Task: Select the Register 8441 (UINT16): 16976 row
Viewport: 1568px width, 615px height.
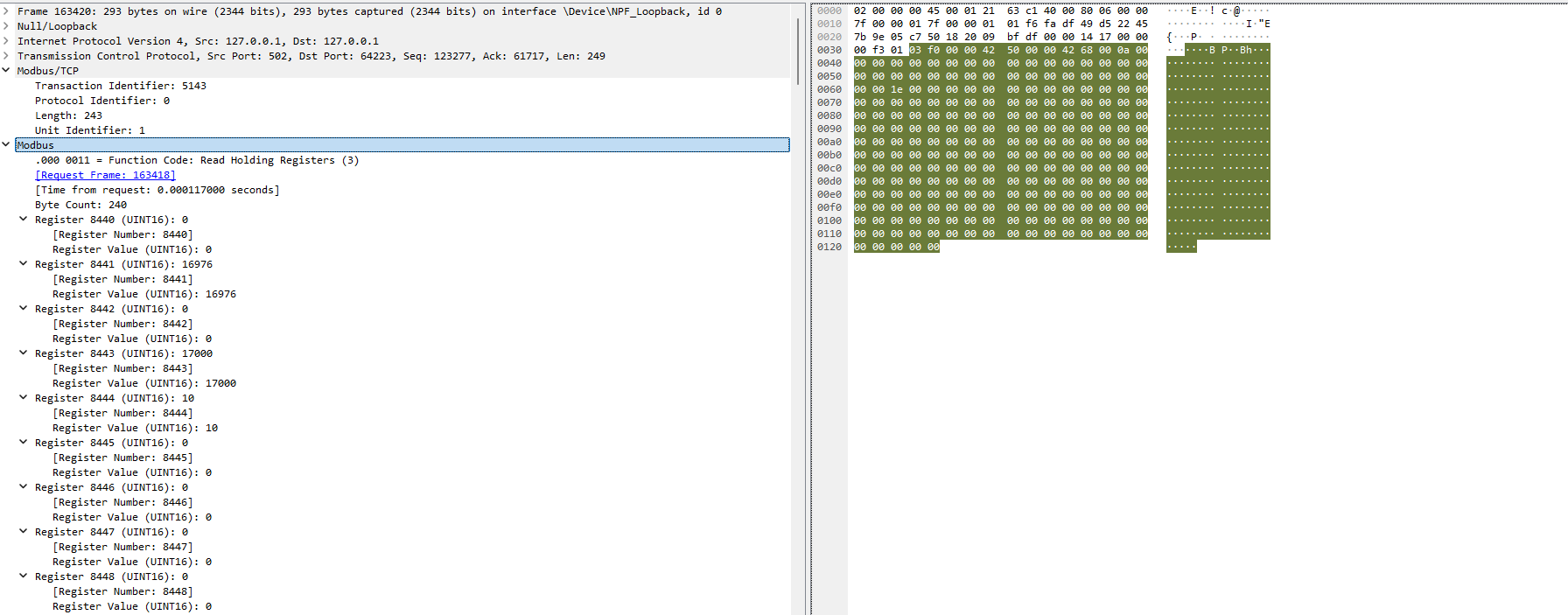Action: pyautogui.click(x=123, y=264)
